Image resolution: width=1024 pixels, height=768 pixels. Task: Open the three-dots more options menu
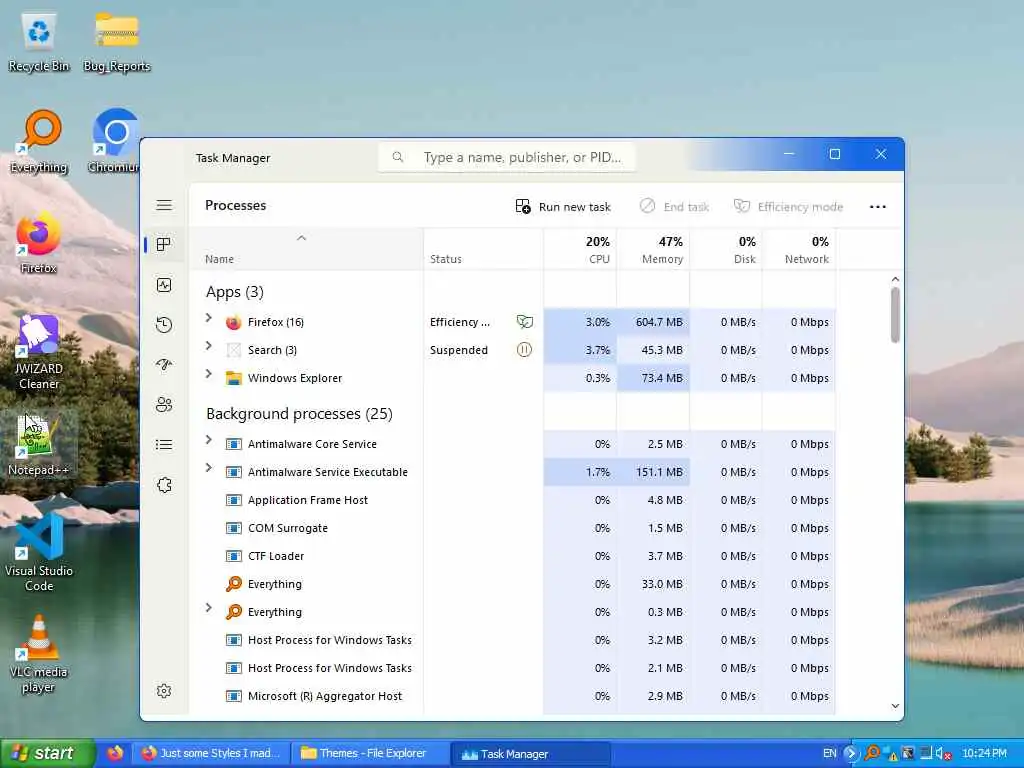click(878, 206)
